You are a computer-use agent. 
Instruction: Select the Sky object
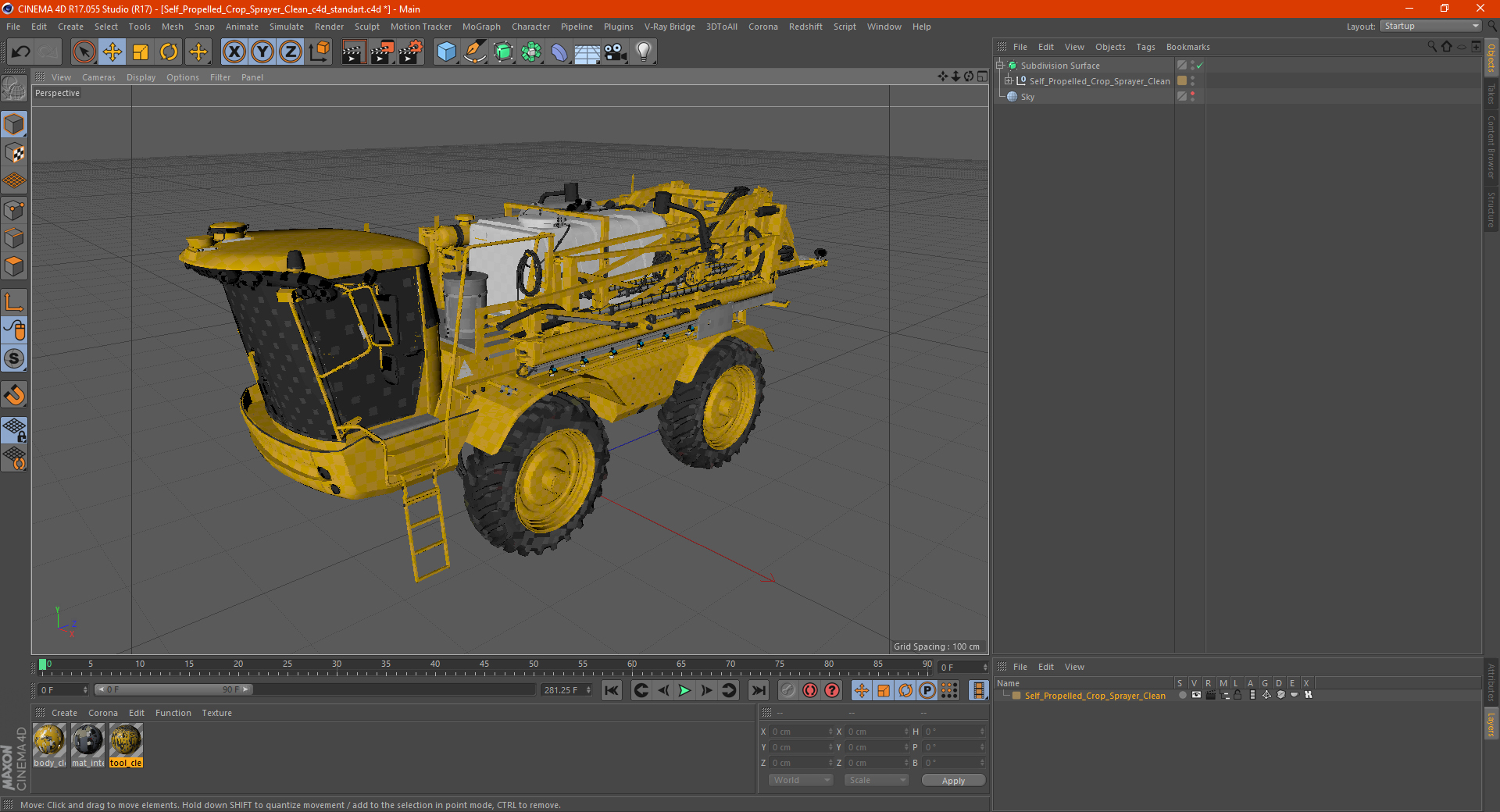[1027, 97]
